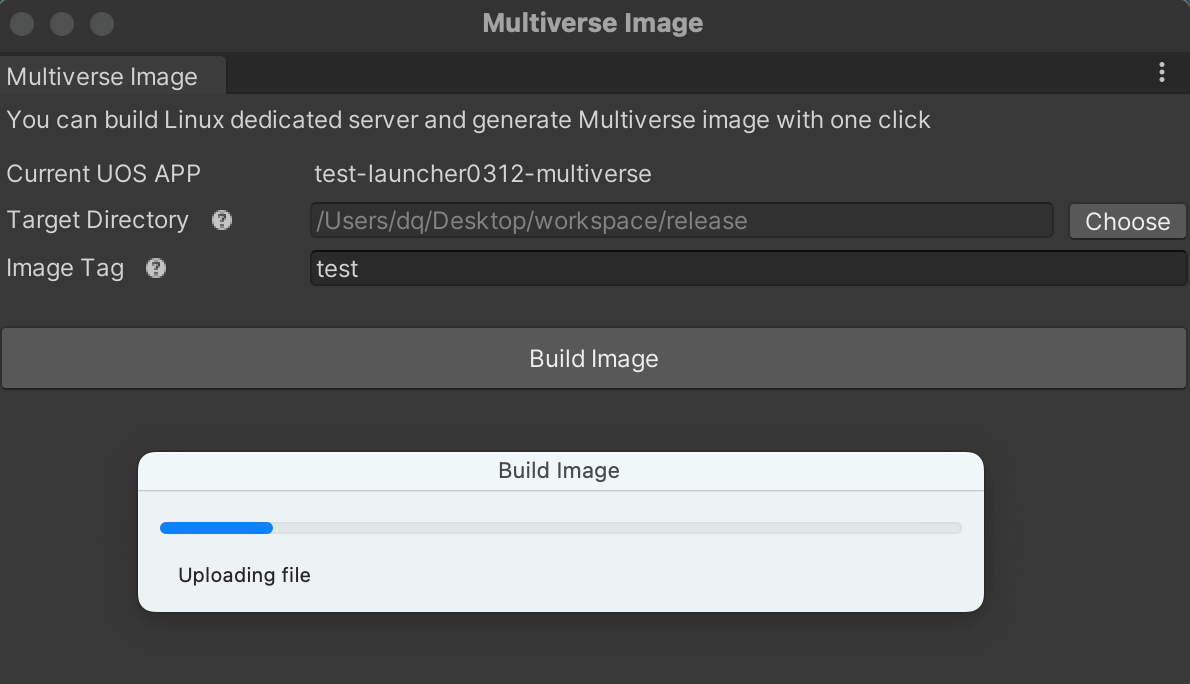Screen dimensions: 1190x684
Task: Click the large Build Image button
Action: coord(594,359)
